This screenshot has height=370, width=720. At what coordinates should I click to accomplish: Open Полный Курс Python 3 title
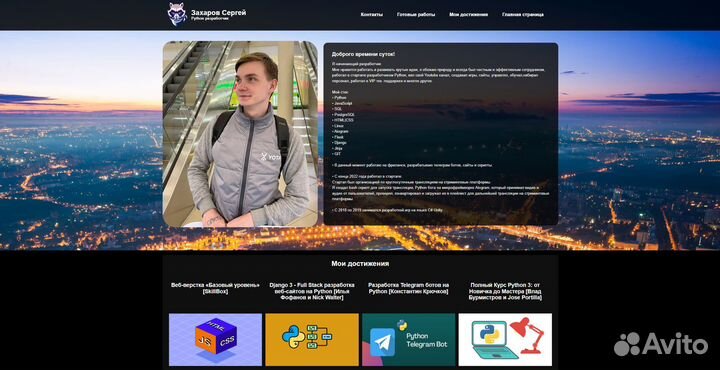tap(505, 291)
